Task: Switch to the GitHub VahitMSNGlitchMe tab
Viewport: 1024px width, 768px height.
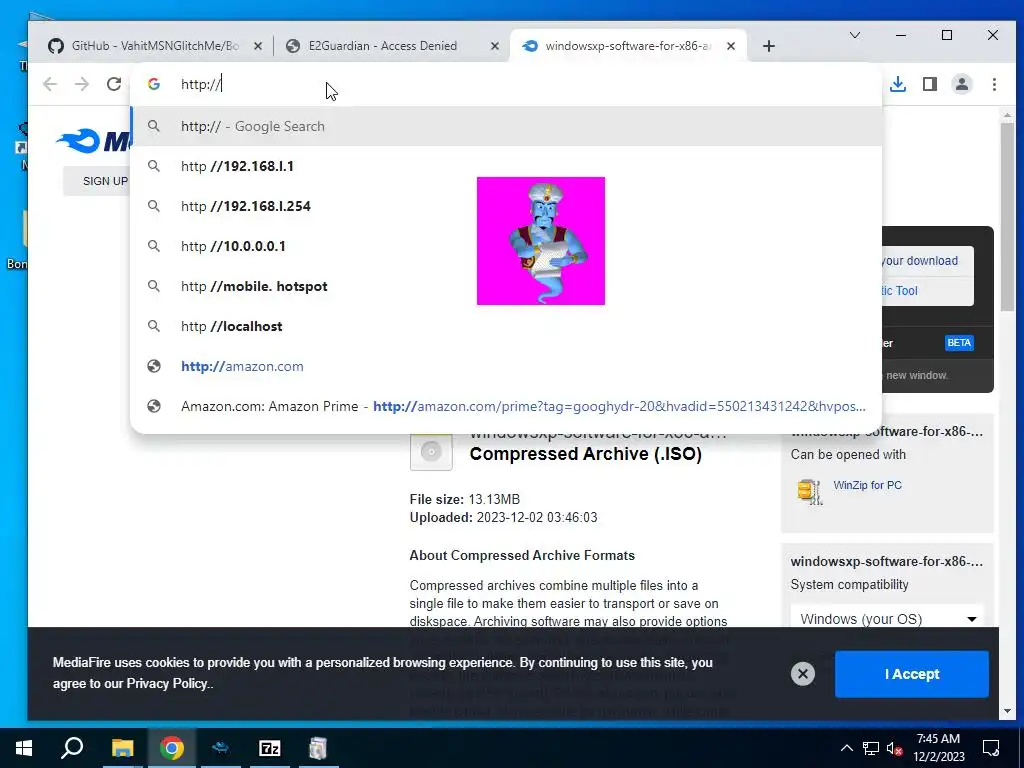Action: pyautogui.click(x=155, y=46)
